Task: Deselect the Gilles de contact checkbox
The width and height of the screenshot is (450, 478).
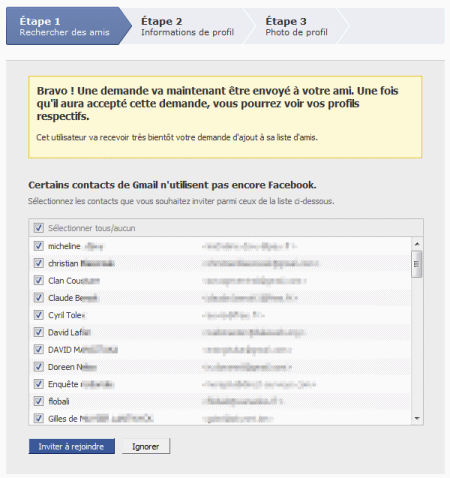Action: pyautogui.click(x=39, y=418)
